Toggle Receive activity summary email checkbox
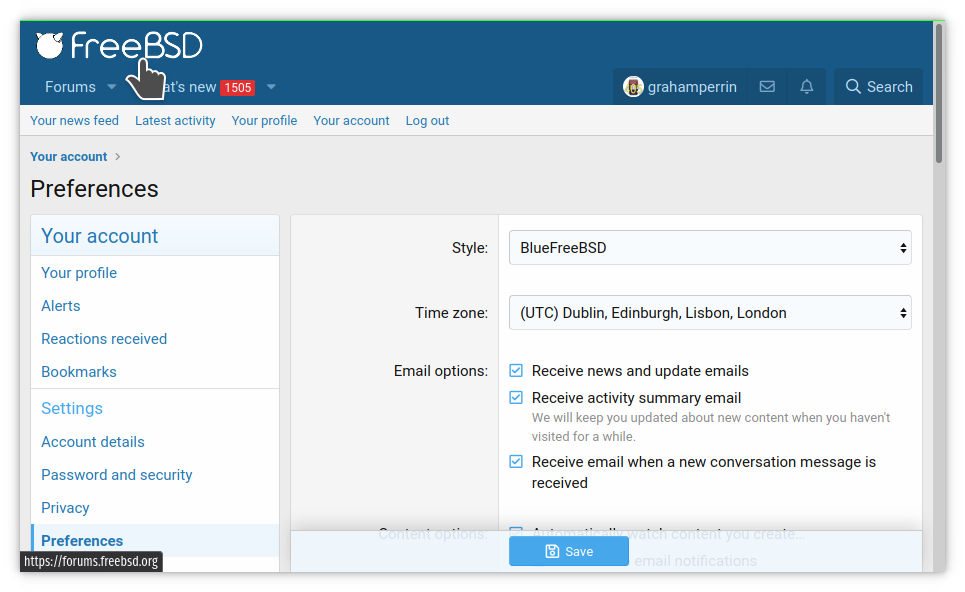Image resolution: width=965 pixels, height=592 pixels. (x=516, y=398)
